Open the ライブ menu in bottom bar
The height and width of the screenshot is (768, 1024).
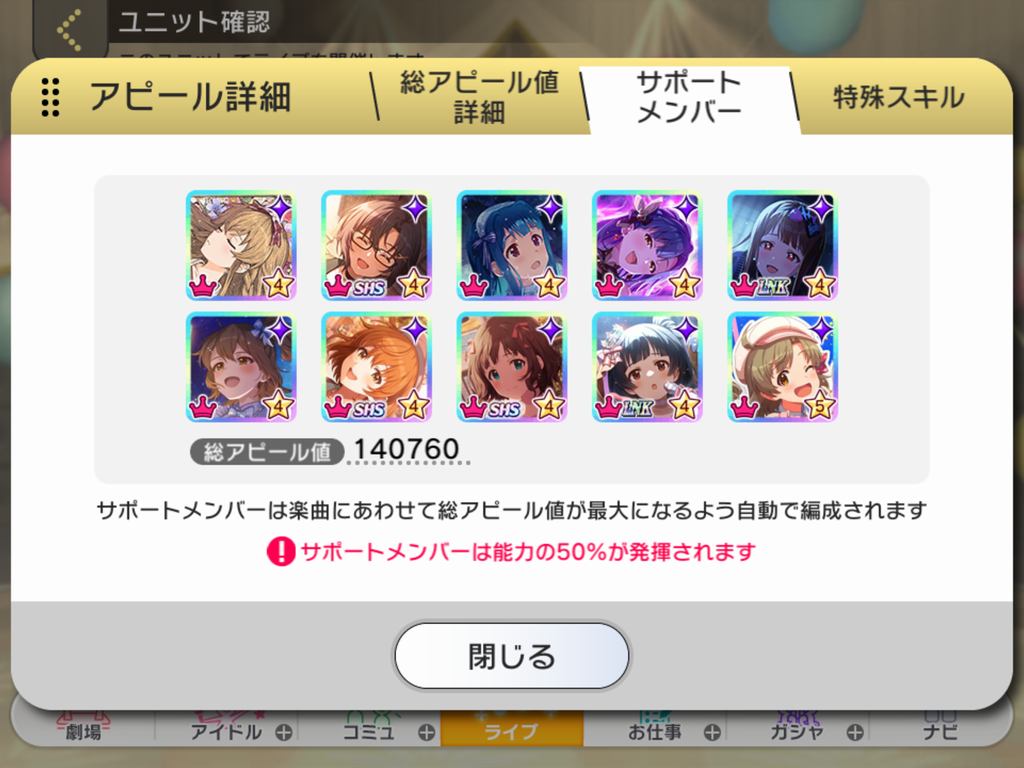[x=511, y=729]
